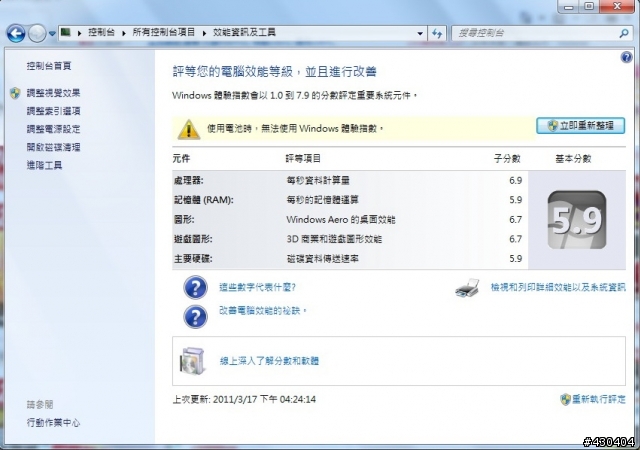Open 線上深入了解分數和軟體 link

(269, 361)
